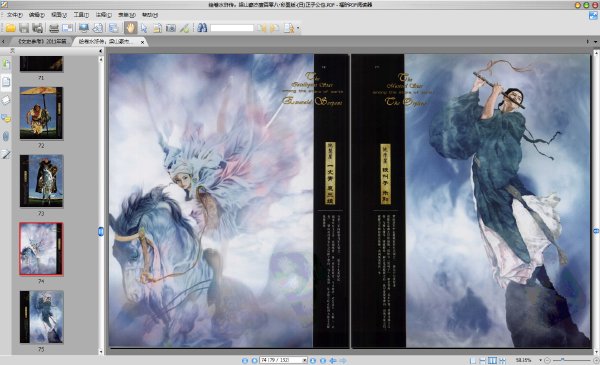Select the arrow Select tool
This screenshot has height=365, width=600.
144,28
